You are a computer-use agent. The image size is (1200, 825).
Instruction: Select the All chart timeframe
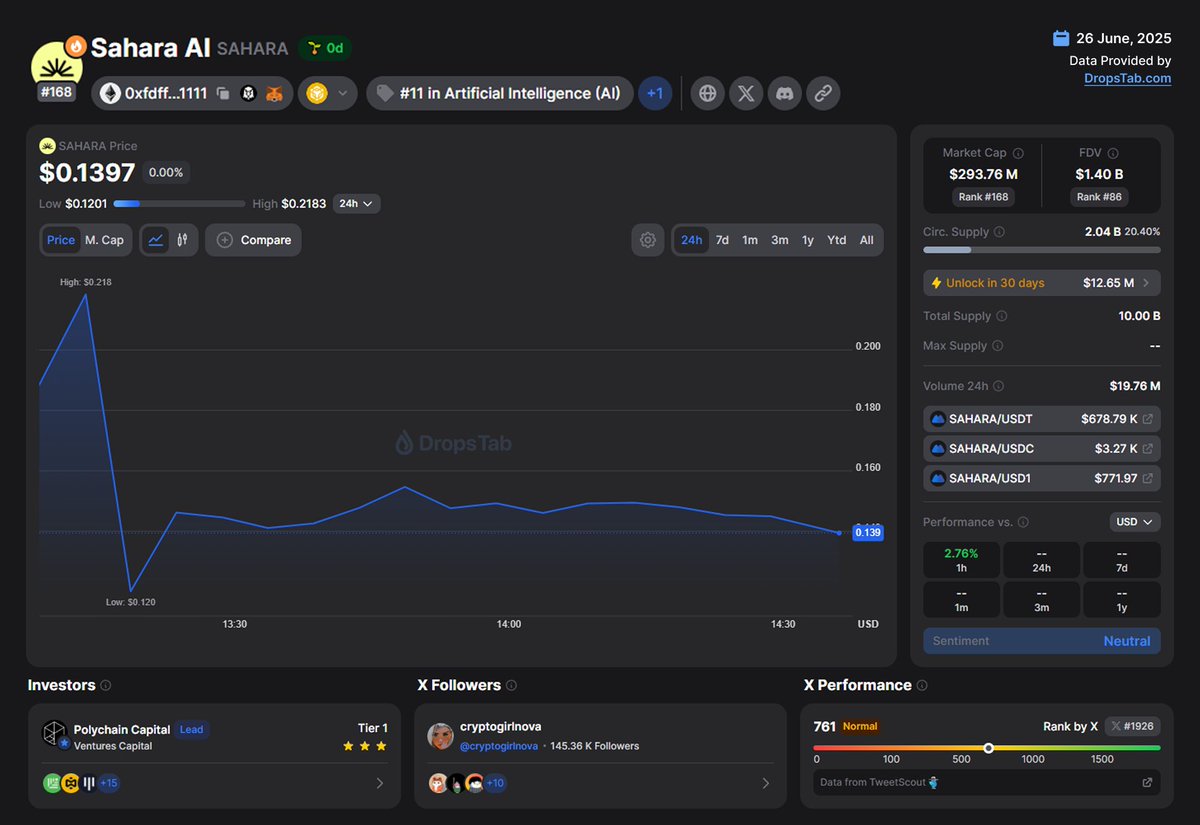click(867, 240)
